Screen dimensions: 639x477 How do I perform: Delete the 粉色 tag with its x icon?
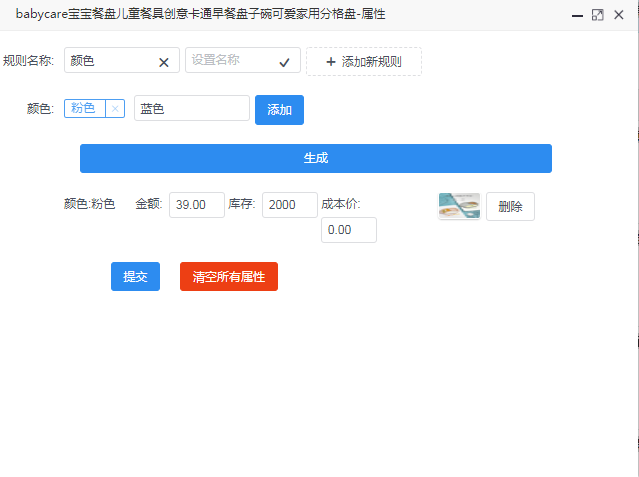pyautogui.click(x=115, y=108)
